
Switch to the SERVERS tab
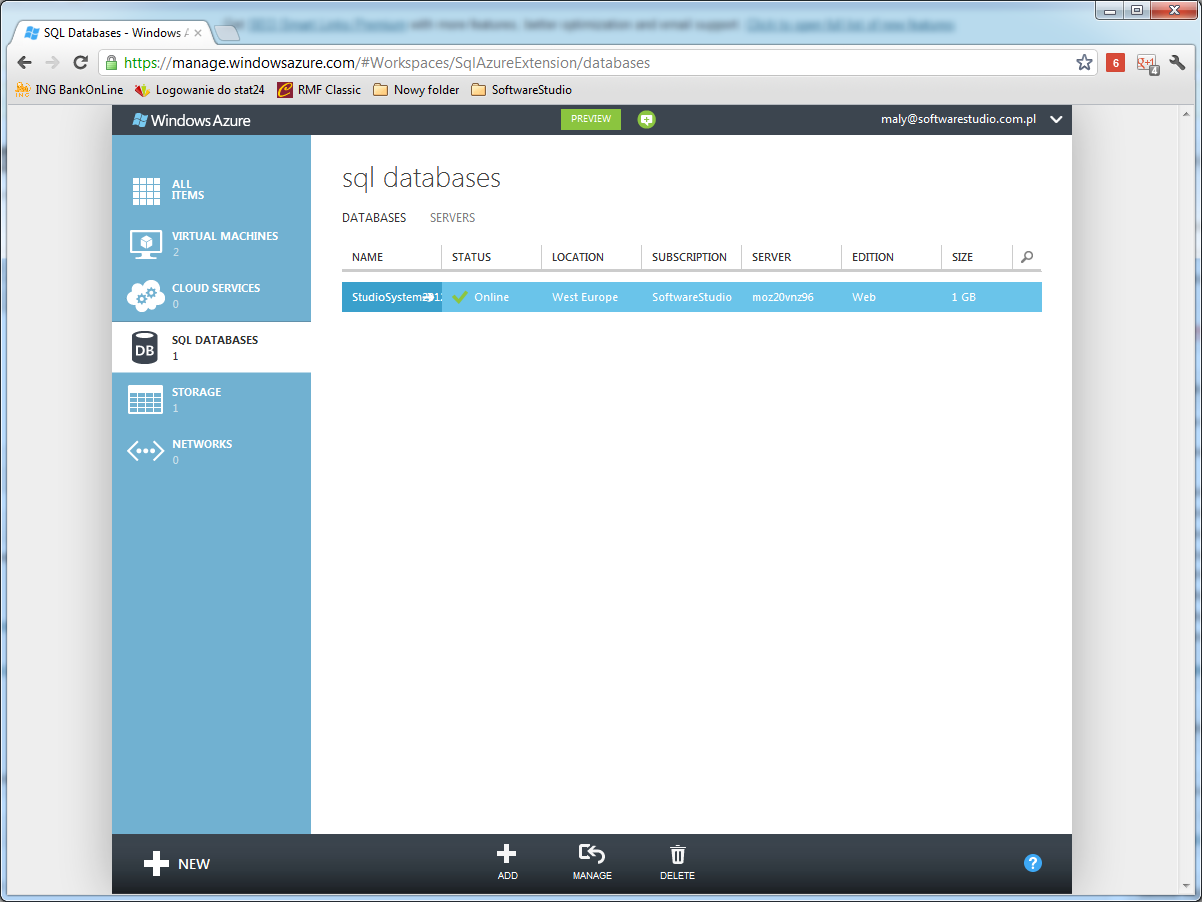pos(453,218)
